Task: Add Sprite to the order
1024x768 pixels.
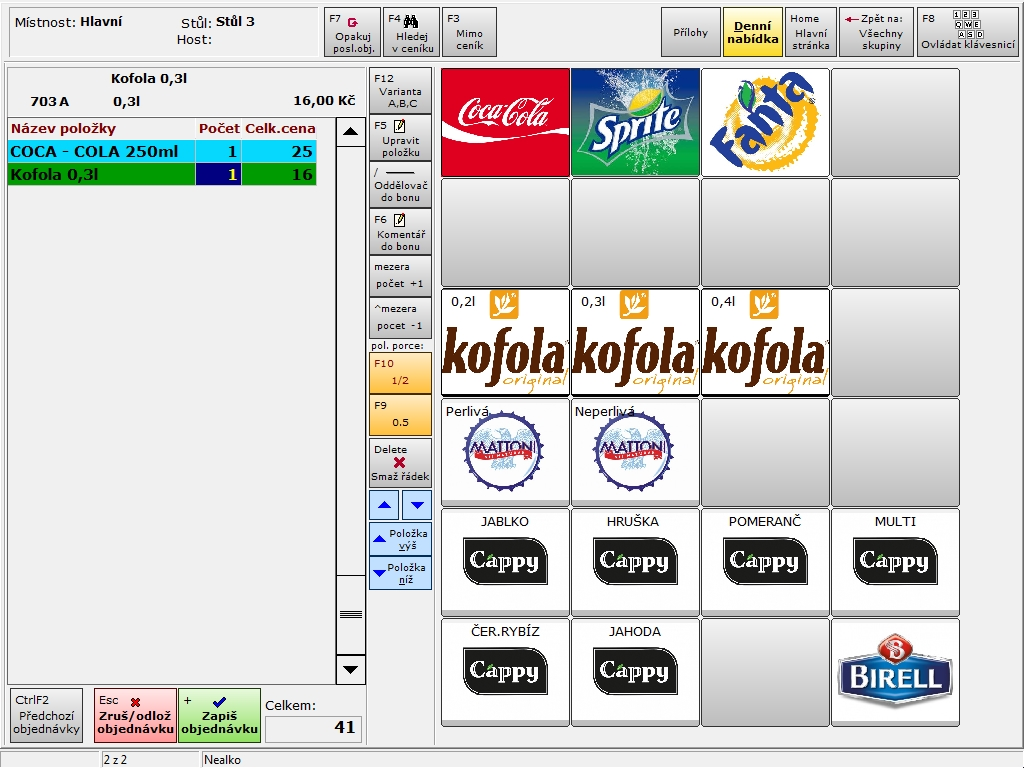Action: click(635, 122)
